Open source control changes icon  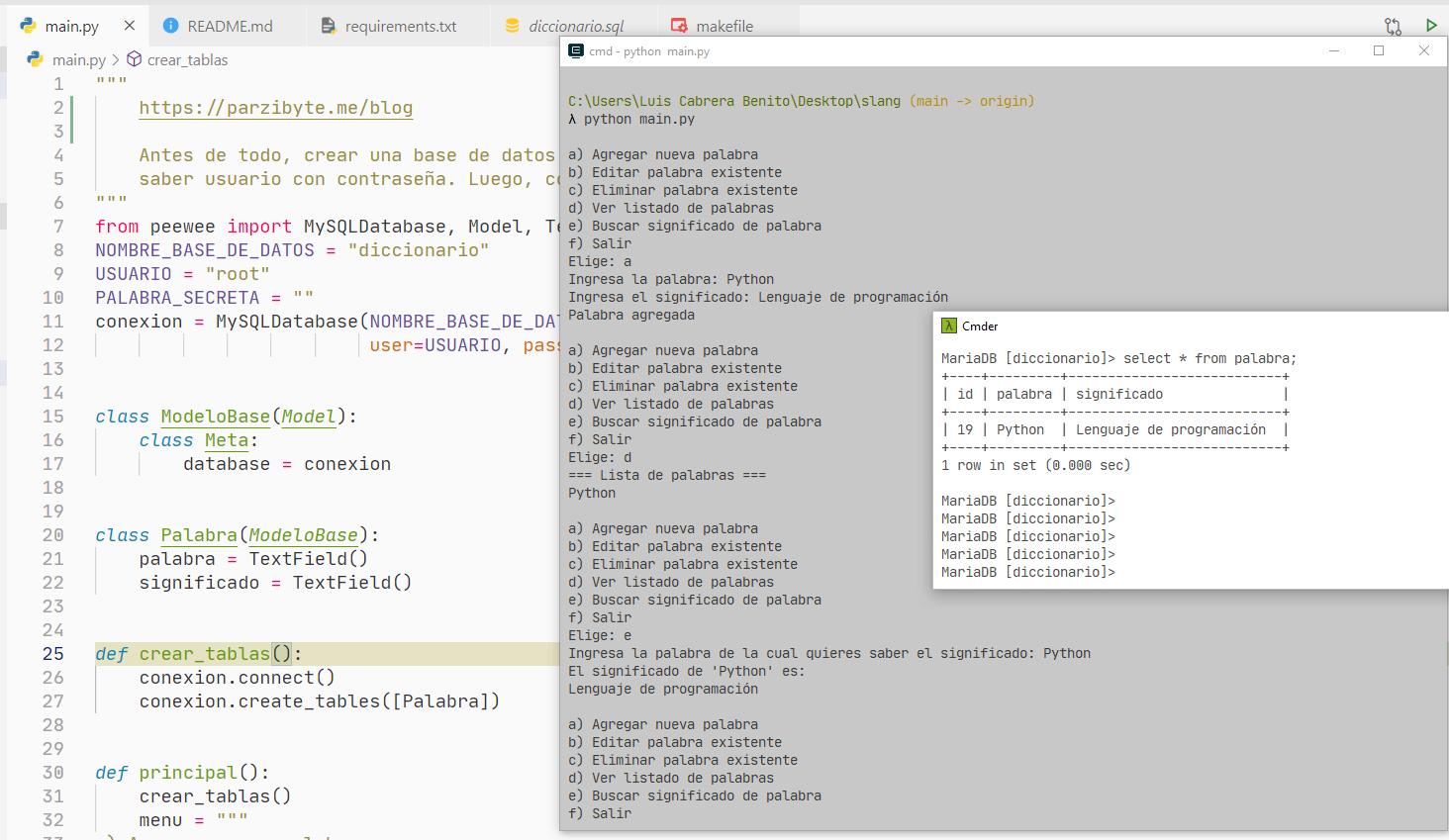[1393, 27]
